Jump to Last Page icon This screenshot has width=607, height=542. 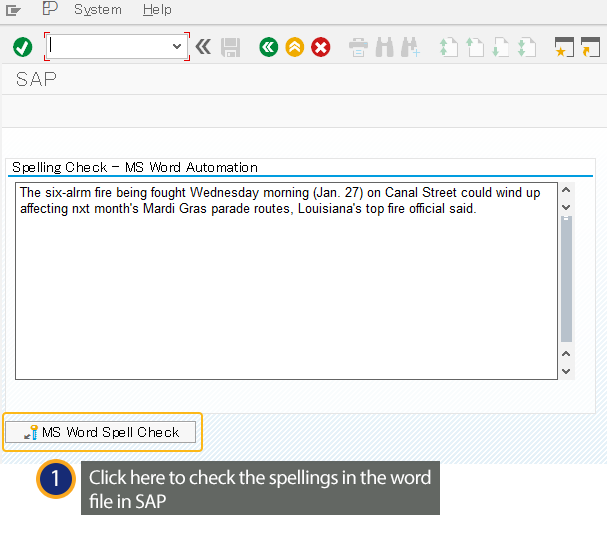(x=526, y=47)
